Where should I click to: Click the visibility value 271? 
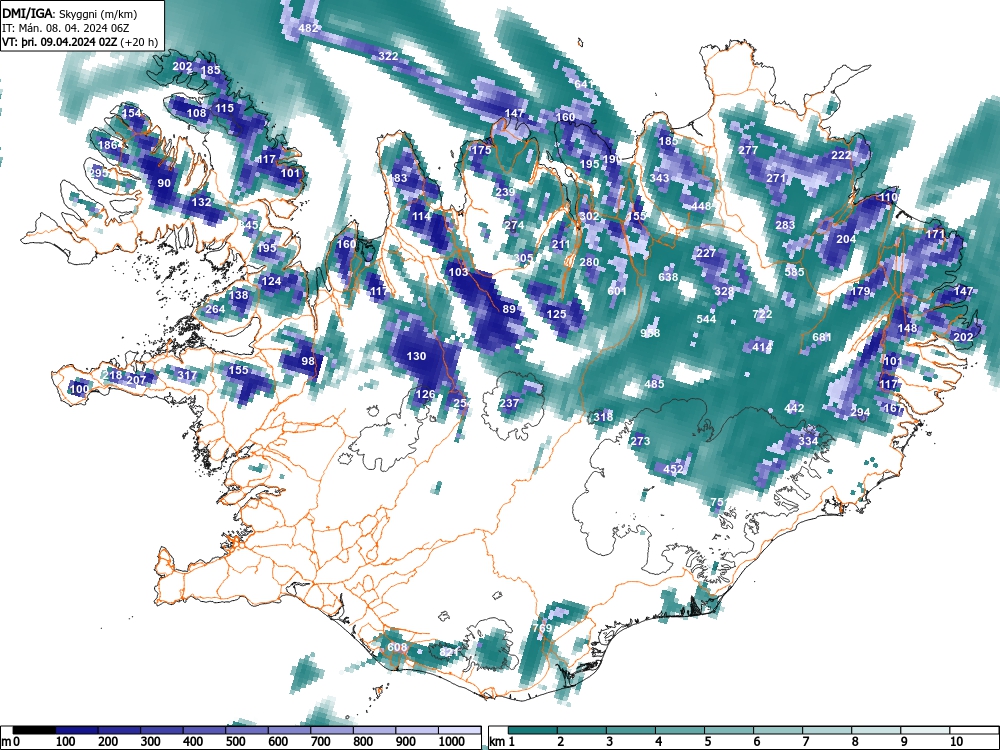[776, 178]
